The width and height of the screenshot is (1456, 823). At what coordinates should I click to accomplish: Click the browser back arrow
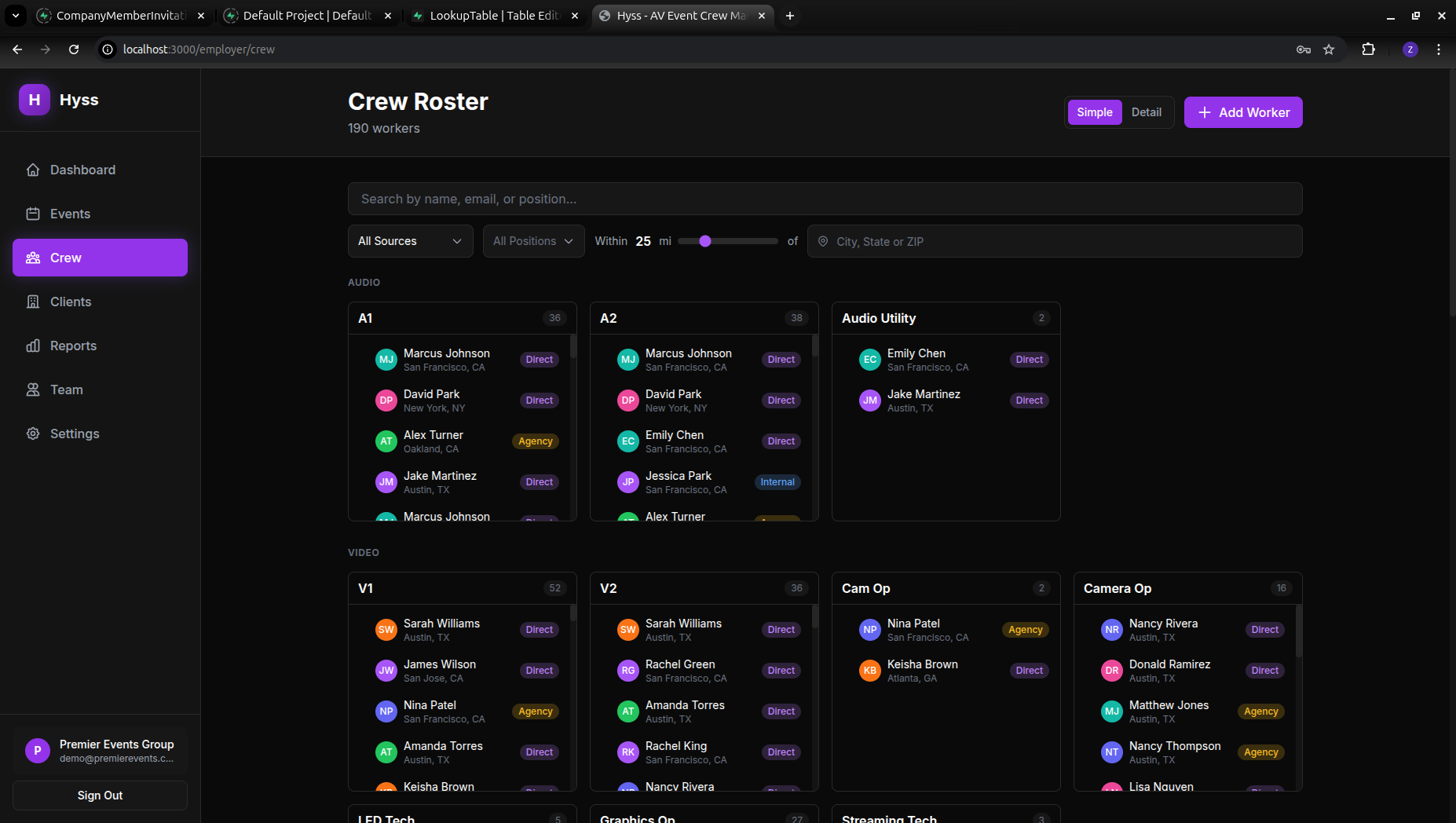point(17,49)
